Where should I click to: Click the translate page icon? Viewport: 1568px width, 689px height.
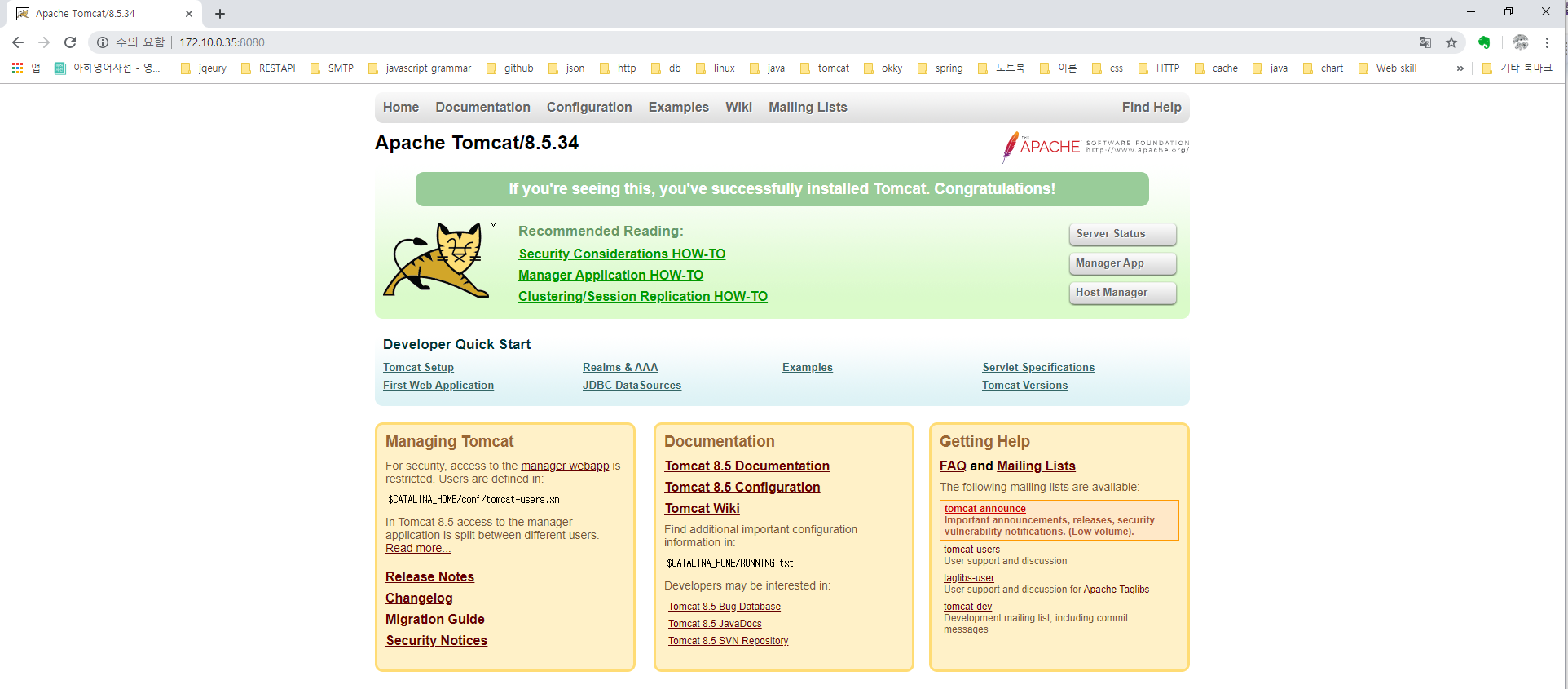1425,42
